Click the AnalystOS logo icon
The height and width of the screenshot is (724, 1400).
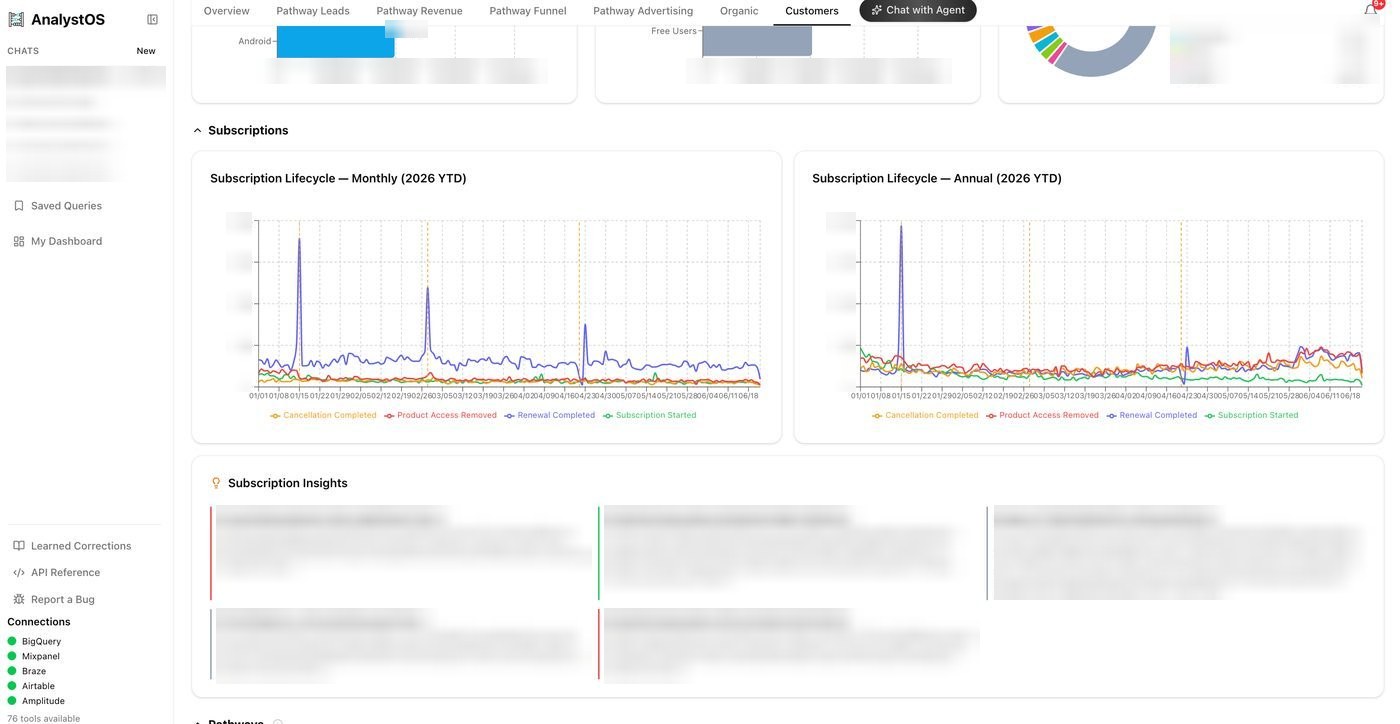16,19
